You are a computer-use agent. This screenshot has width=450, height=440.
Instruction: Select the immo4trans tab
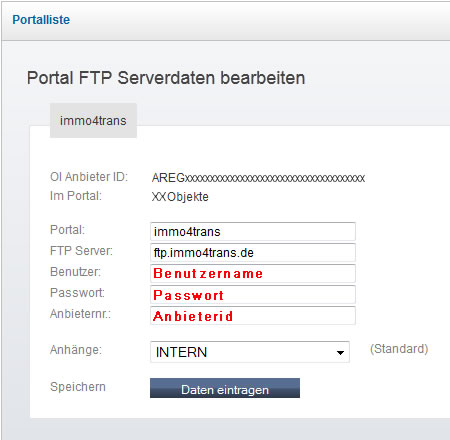93,120
